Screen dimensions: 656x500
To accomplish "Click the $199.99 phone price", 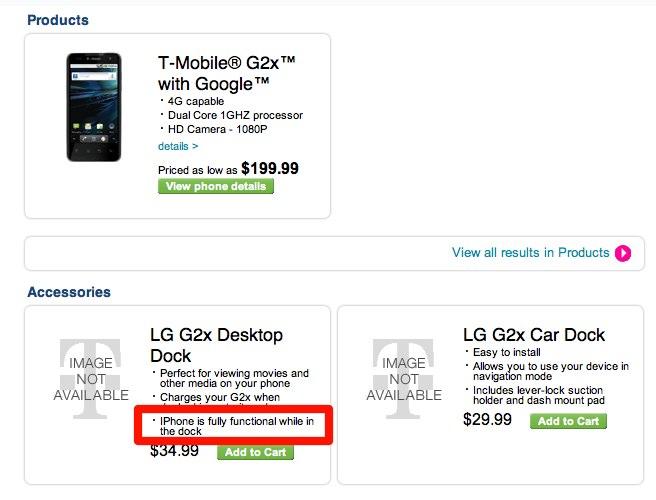I will (x=269, y=169).
